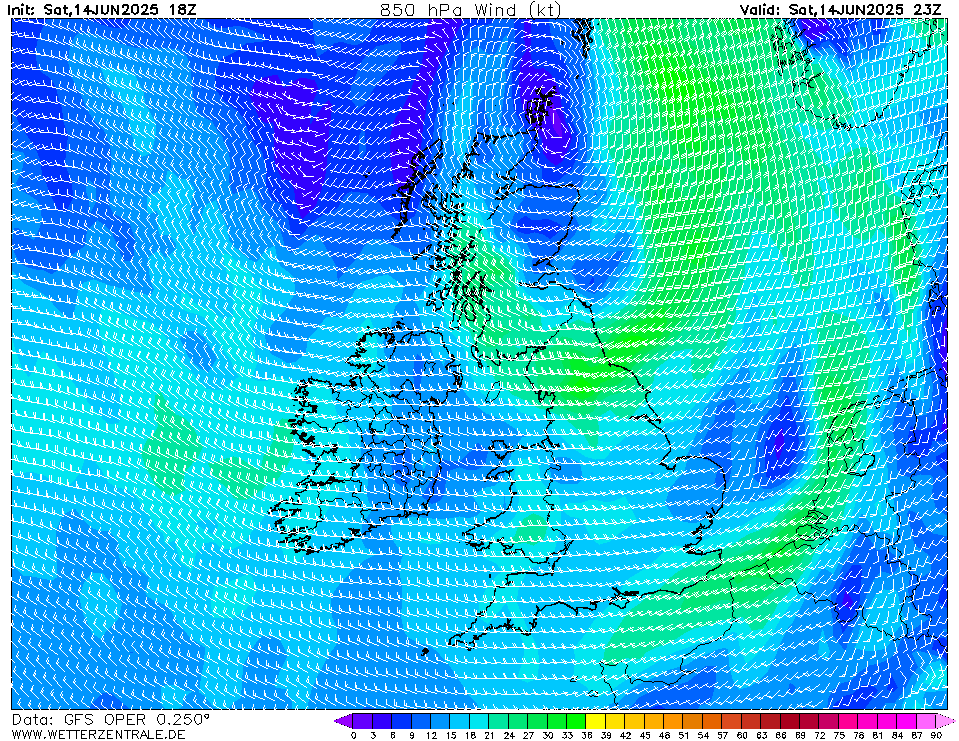The width and height of the screenshot is (959, 741).
Task: Click the left arrow end of the color legend
Action: [343, 721]
